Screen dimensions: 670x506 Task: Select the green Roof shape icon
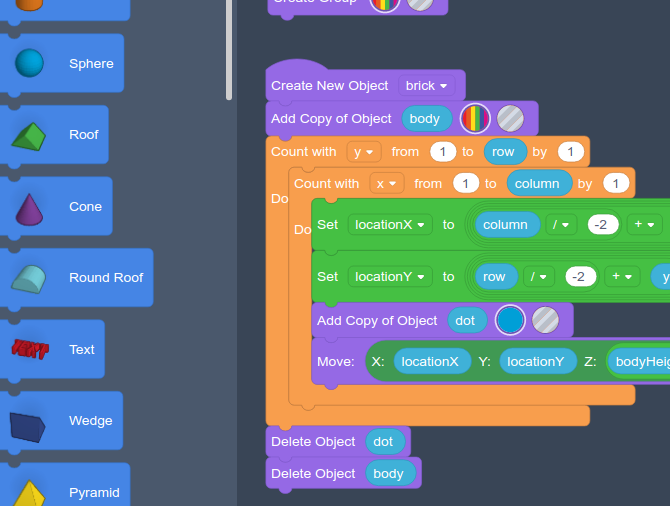point(29,137)
